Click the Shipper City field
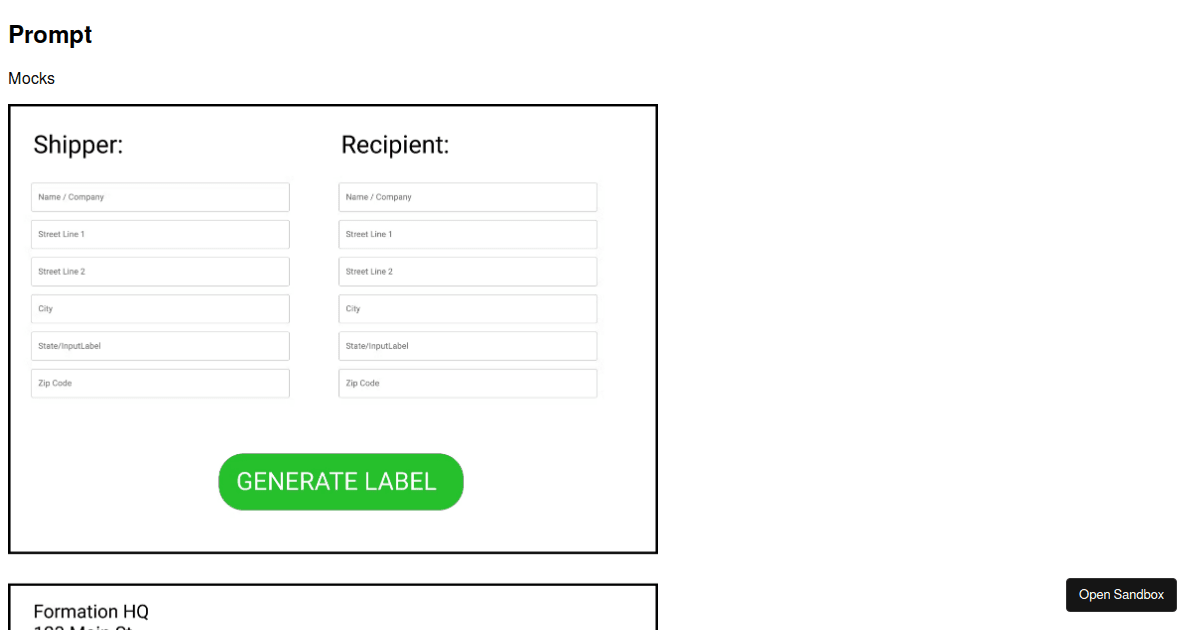The image size is (1200, 630). tap(160, 308)
